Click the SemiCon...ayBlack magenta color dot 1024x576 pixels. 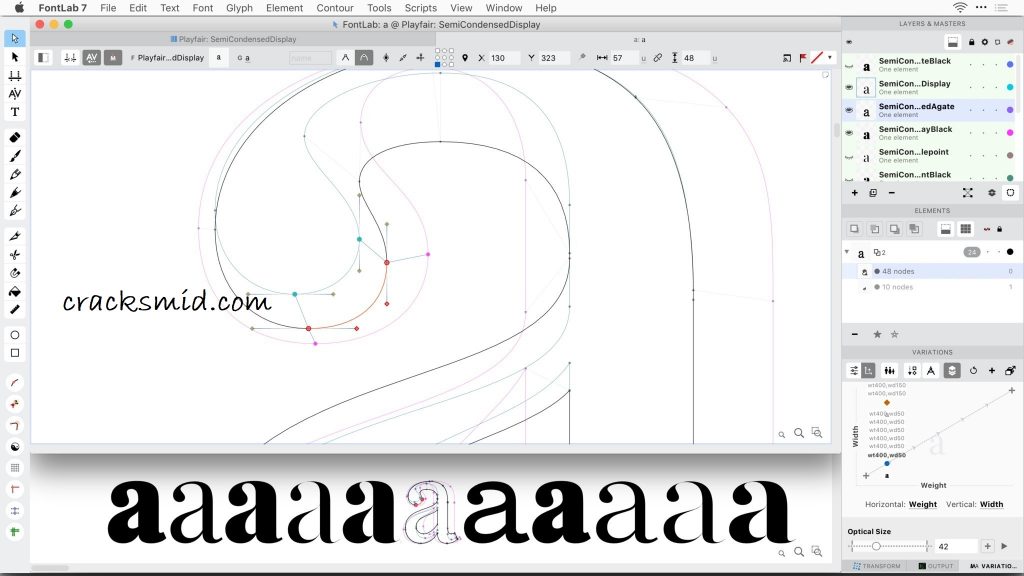point(1010,133)
